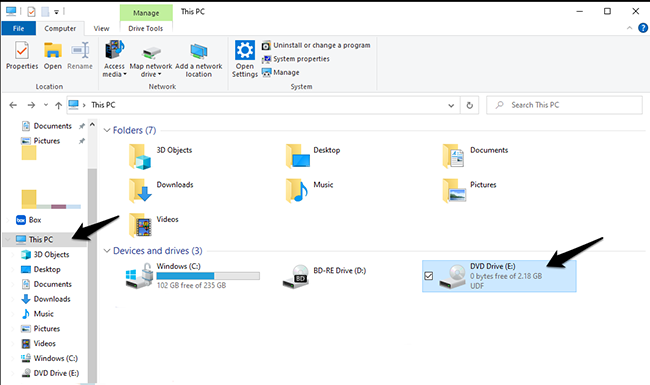
Task: Click the Refresh button
Action: click(x=470, y=105)
